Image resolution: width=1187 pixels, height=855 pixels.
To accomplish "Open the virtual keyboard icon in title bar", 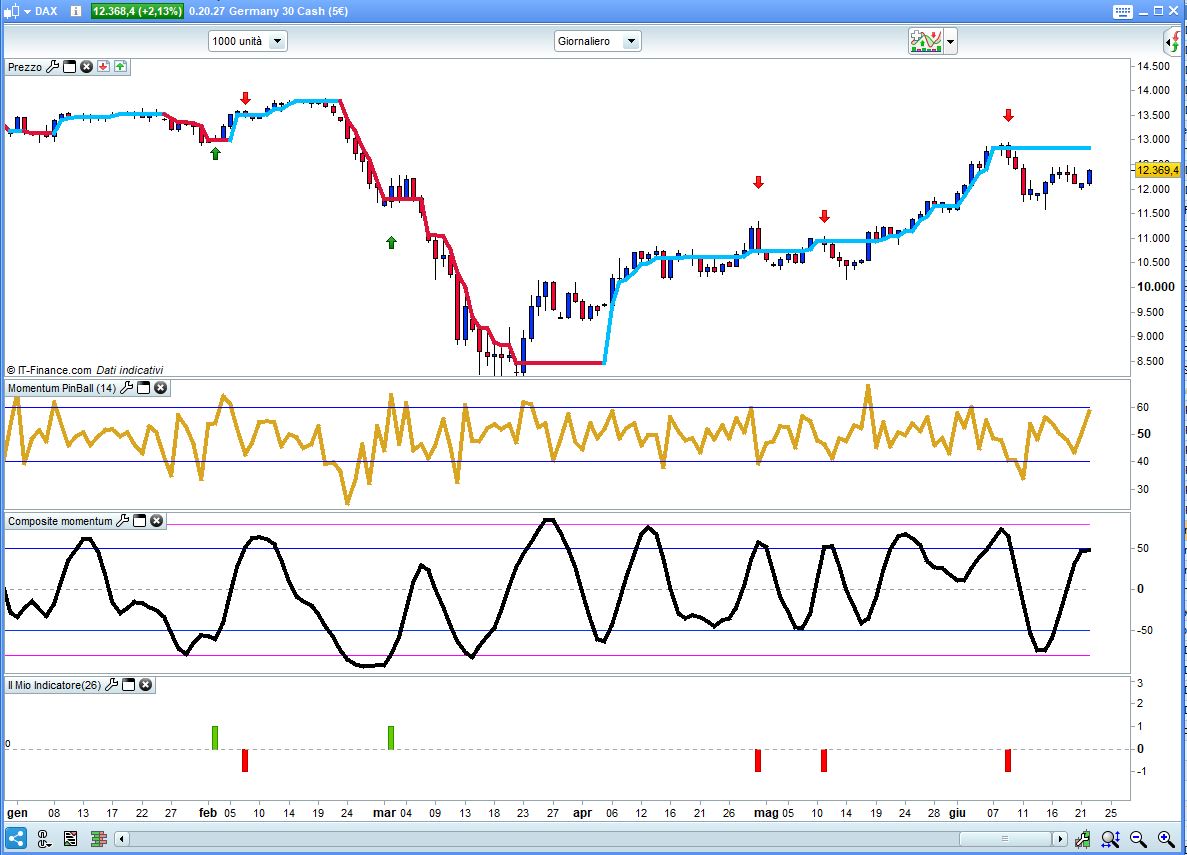I will 1123,11.
